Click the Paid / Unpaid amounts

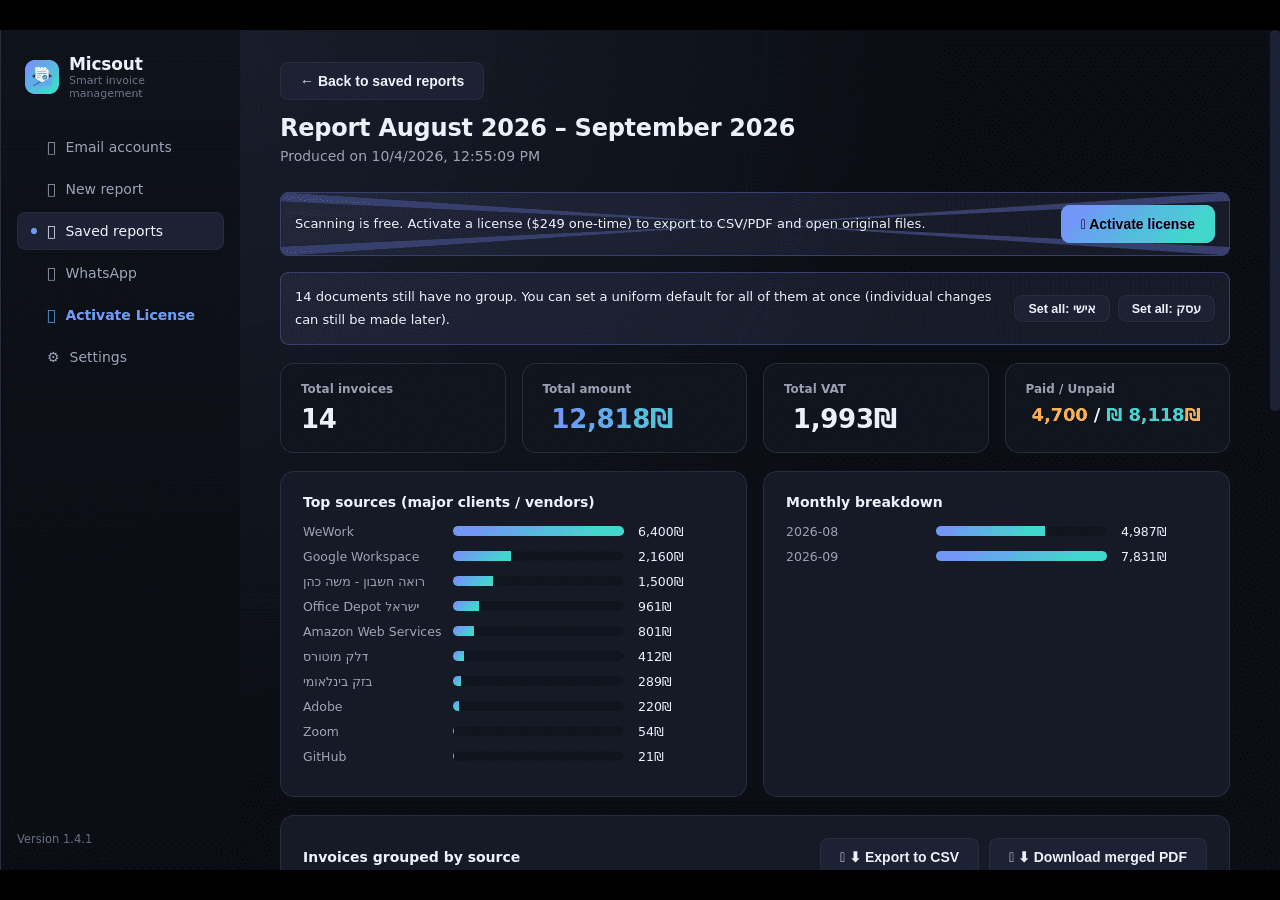click(1116, 415)
